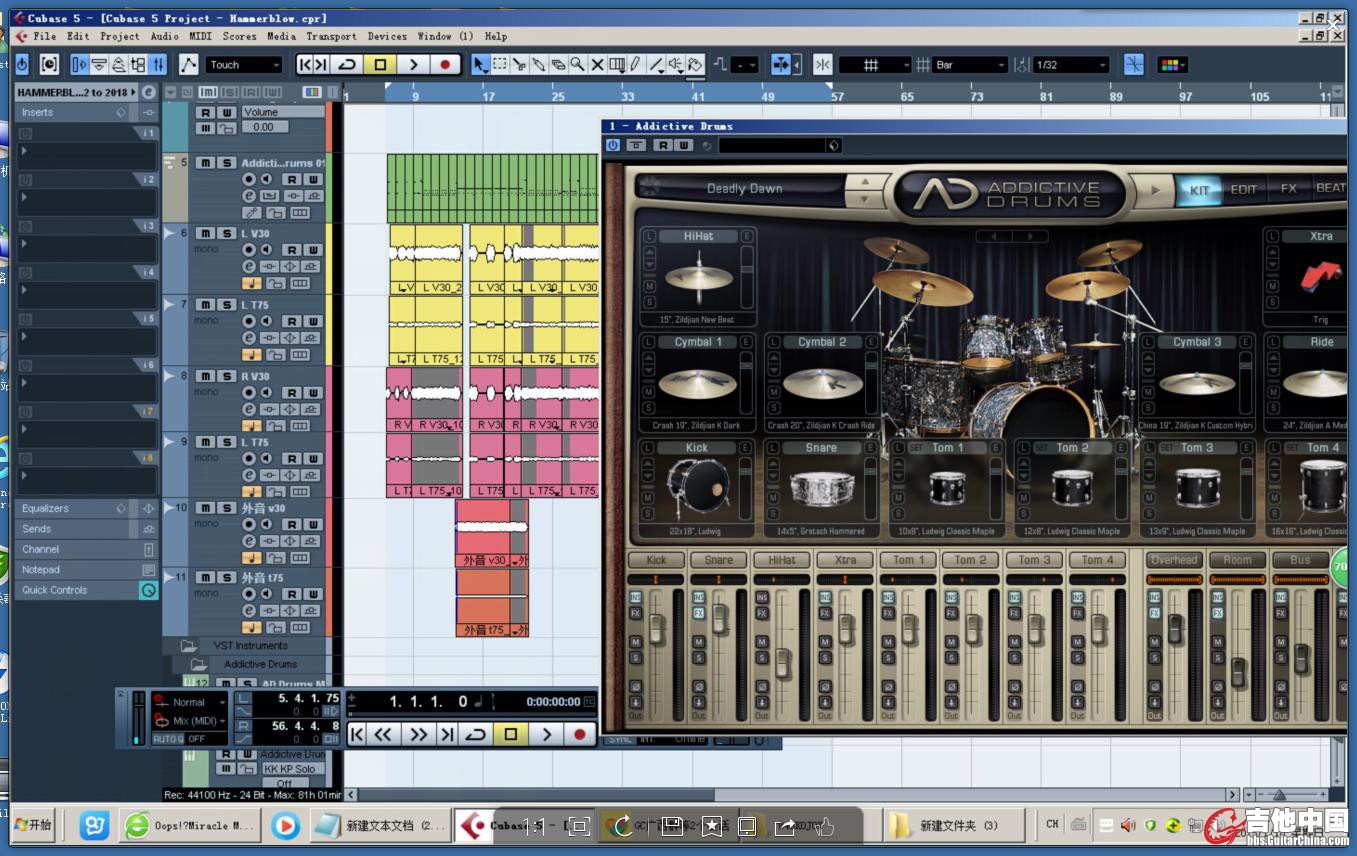Adjust the Kick channel fader in Addictive Drums
This screenshot has width=1357, height=856.
[x=657, y=628]
